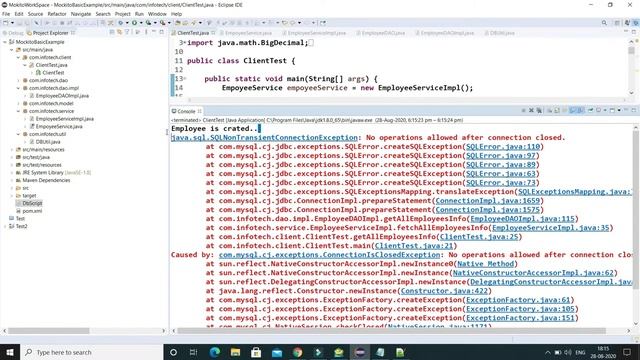Open the Project menu
This screenshot has height=360, width=640.
[122, 14]
